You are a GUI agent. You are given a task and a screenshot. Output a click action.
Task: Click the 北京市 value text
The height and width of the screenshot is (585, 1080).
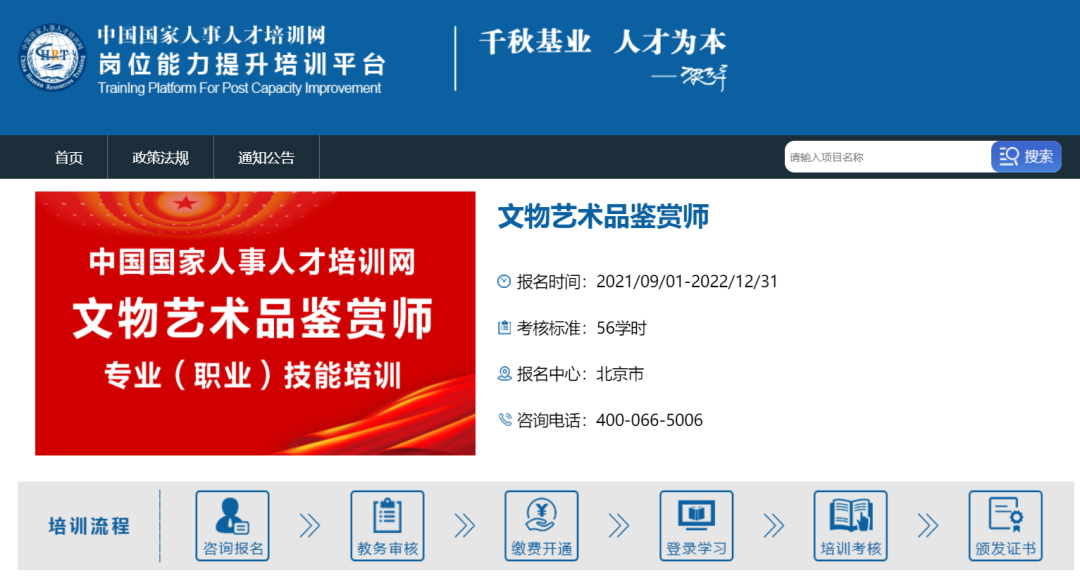click(620, 374)
